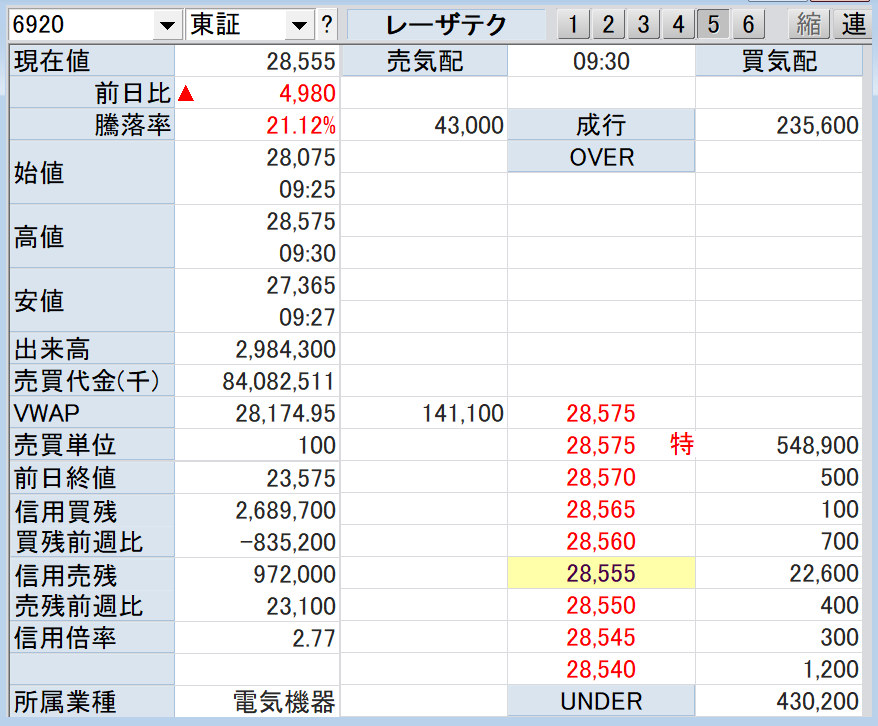The width and height of the screenshot is (878, 726).
Task: Click the 成行 market order cell
Action: coord(601,125)
